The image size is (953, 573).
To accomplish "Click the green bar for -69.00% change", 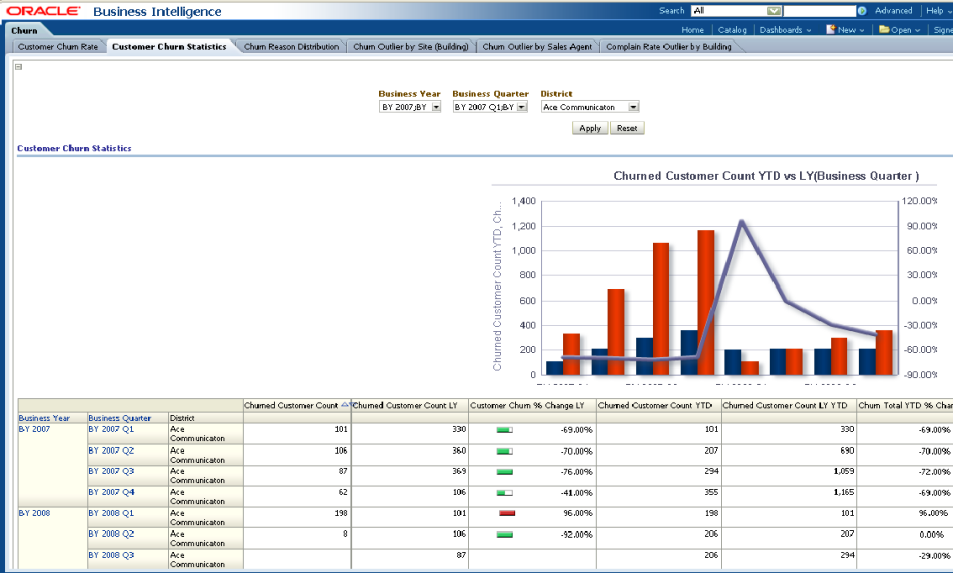I will 504,430.
